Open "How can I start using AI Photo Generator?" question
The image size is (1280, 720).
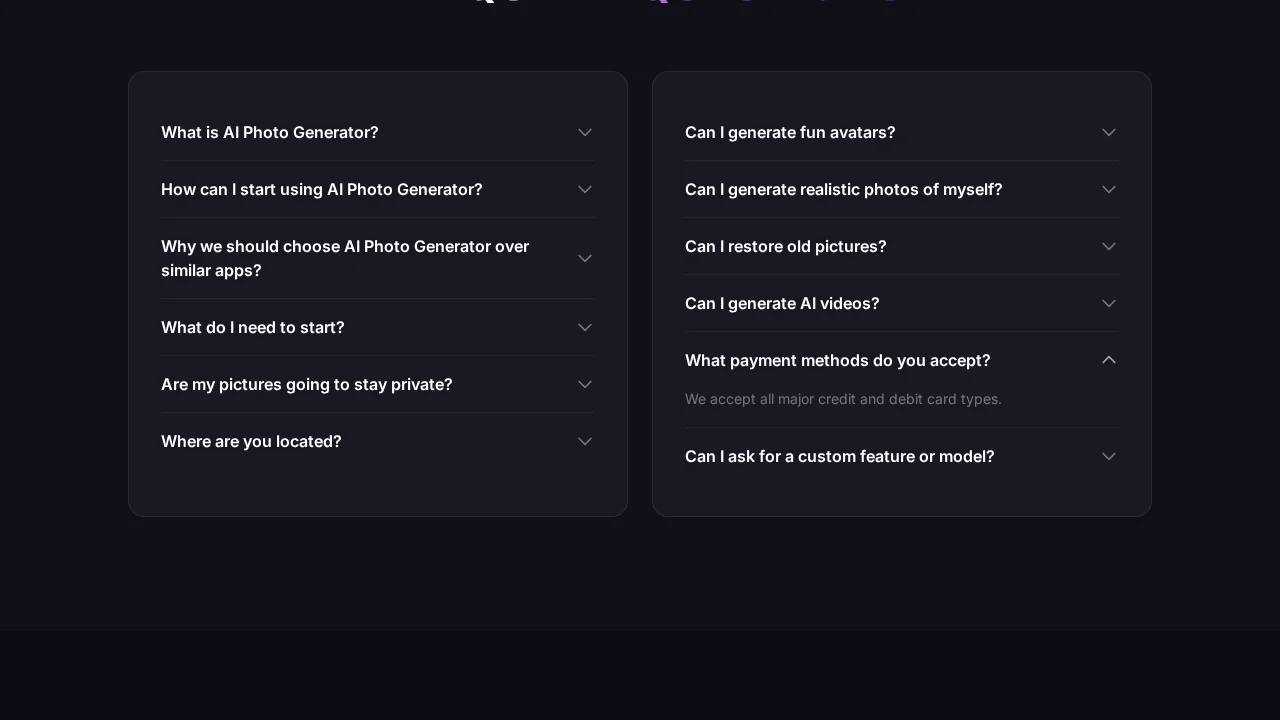point(322,189)
